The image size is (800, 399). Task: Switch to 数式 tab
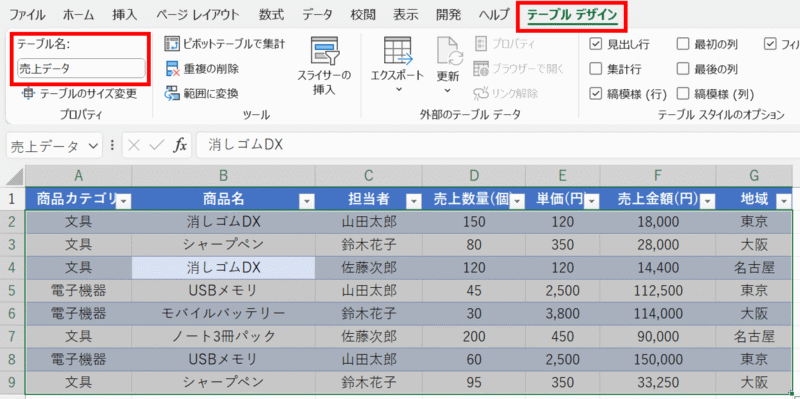271,15
